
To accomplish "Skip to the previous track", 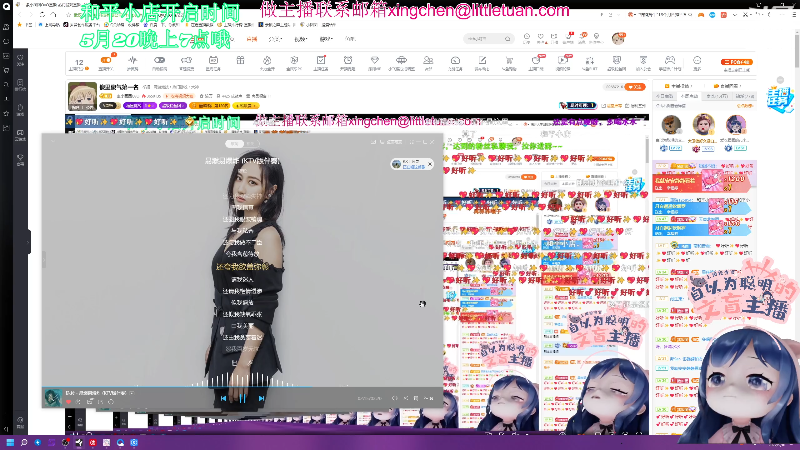I will point(223,398).
